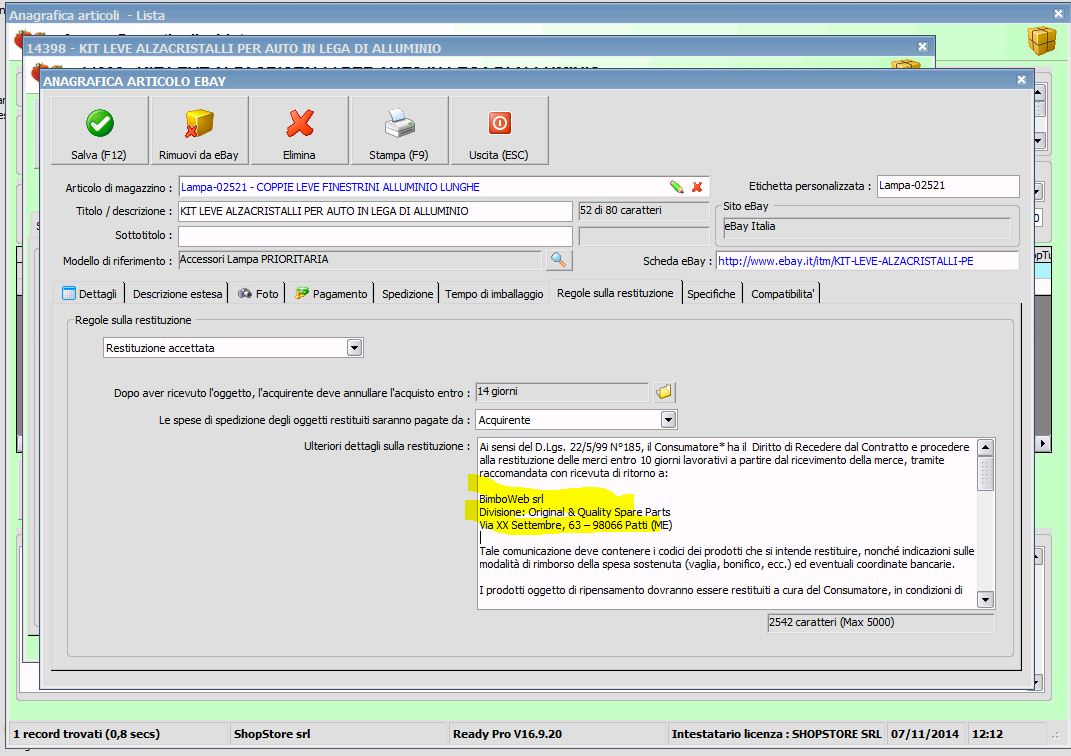Click the Titolo / descrizione input field
Screen dimensions: 1071x756
click(375, 211)
